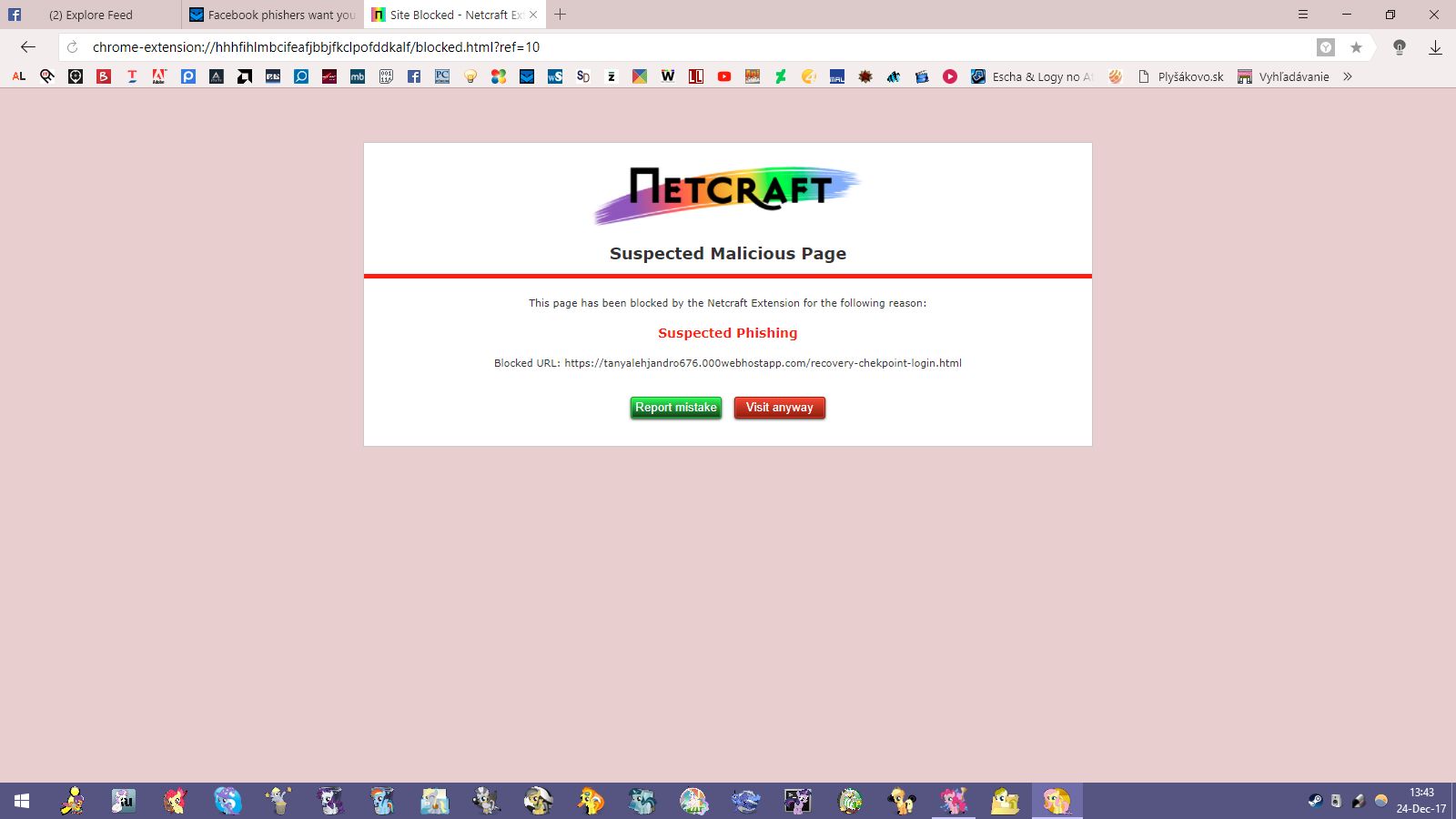The image size is (1456, 819).
Task: Switch to the Facebook phishers tab
Action: (273, 15)
